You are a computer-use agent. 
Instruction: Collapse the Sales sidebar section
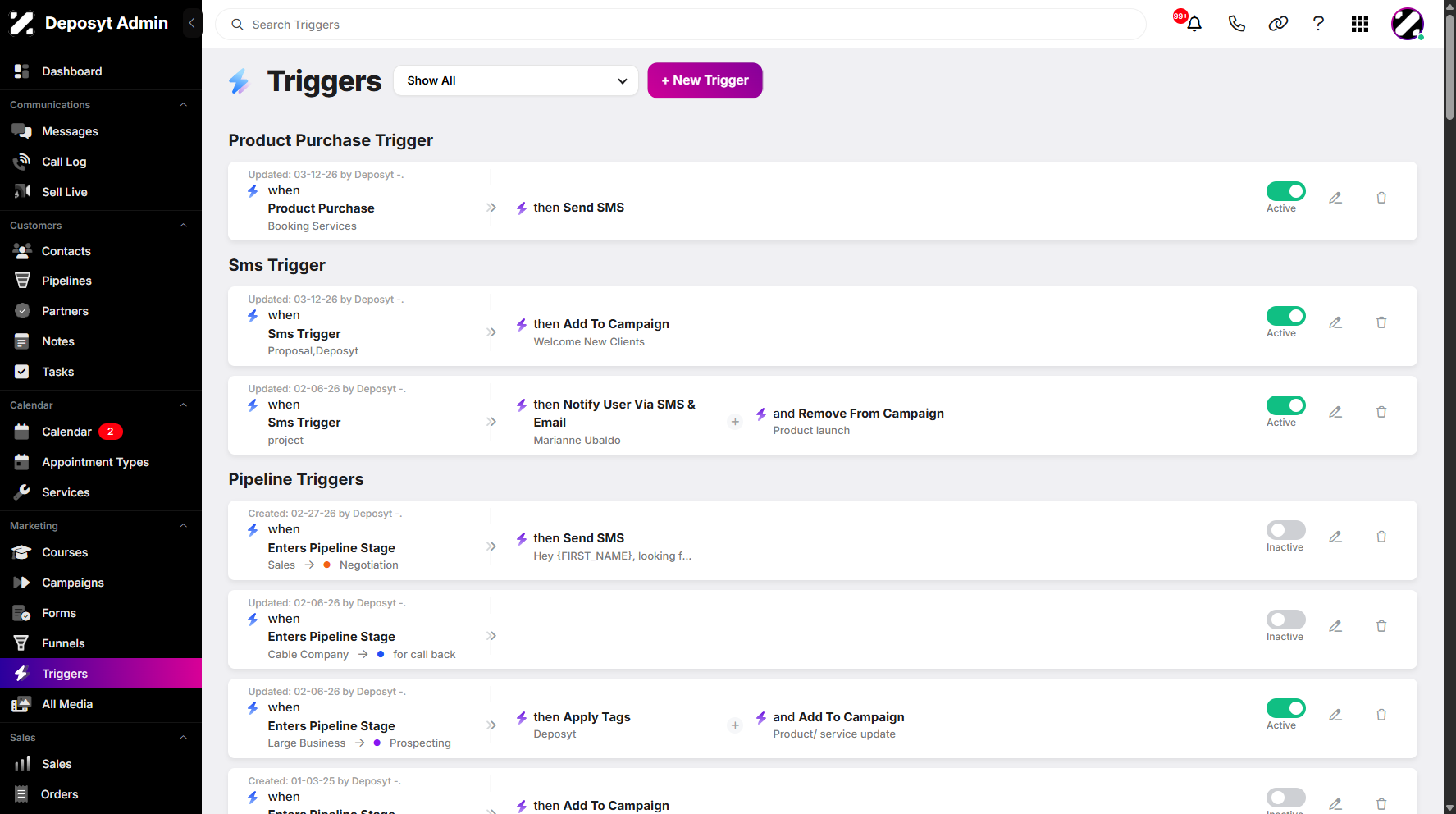pyautogui.click(x=184, y=738)
